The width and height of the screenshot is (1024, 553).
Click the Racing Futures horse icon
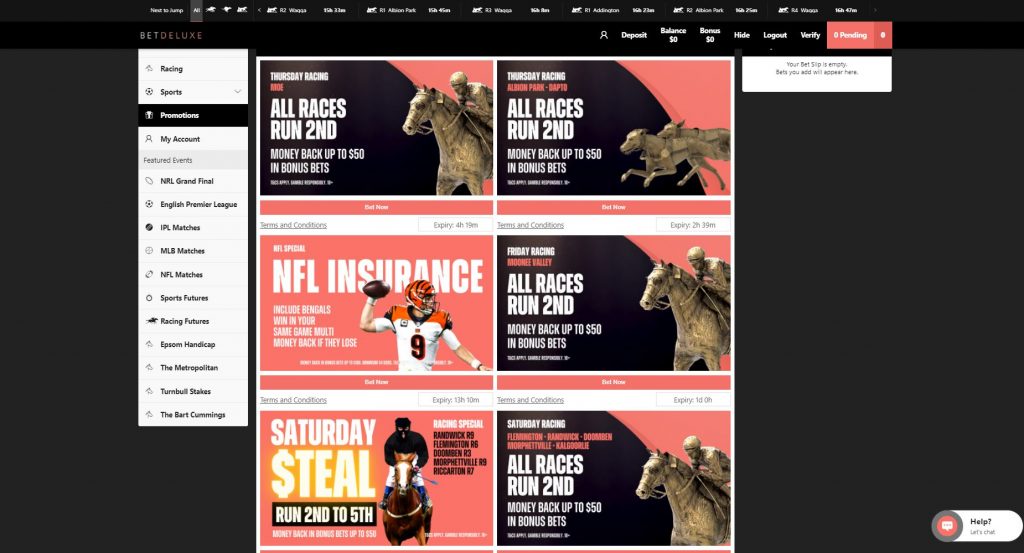pos(152,321)
